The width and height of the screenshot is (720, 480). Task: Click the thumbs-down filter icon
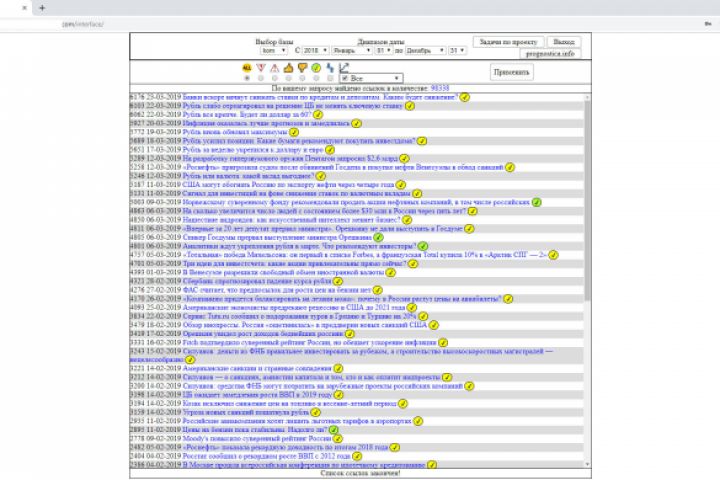[x=302, y=68]
